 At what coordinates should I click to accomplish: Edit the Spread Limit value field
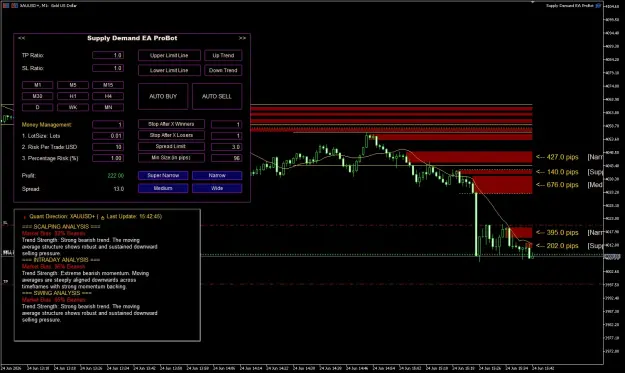click(x=226, y=147)
